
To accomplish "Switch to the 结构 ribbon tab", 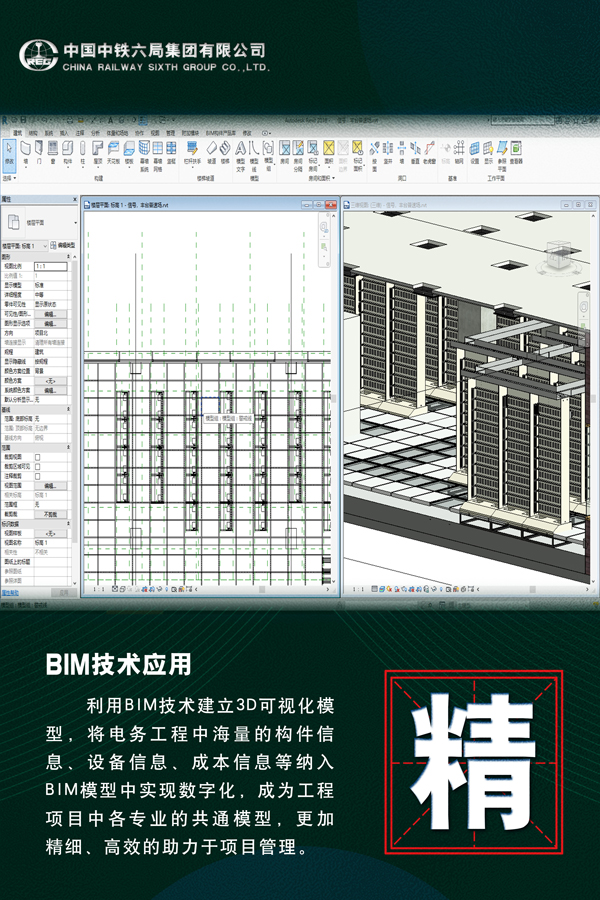I will point(33,132).
